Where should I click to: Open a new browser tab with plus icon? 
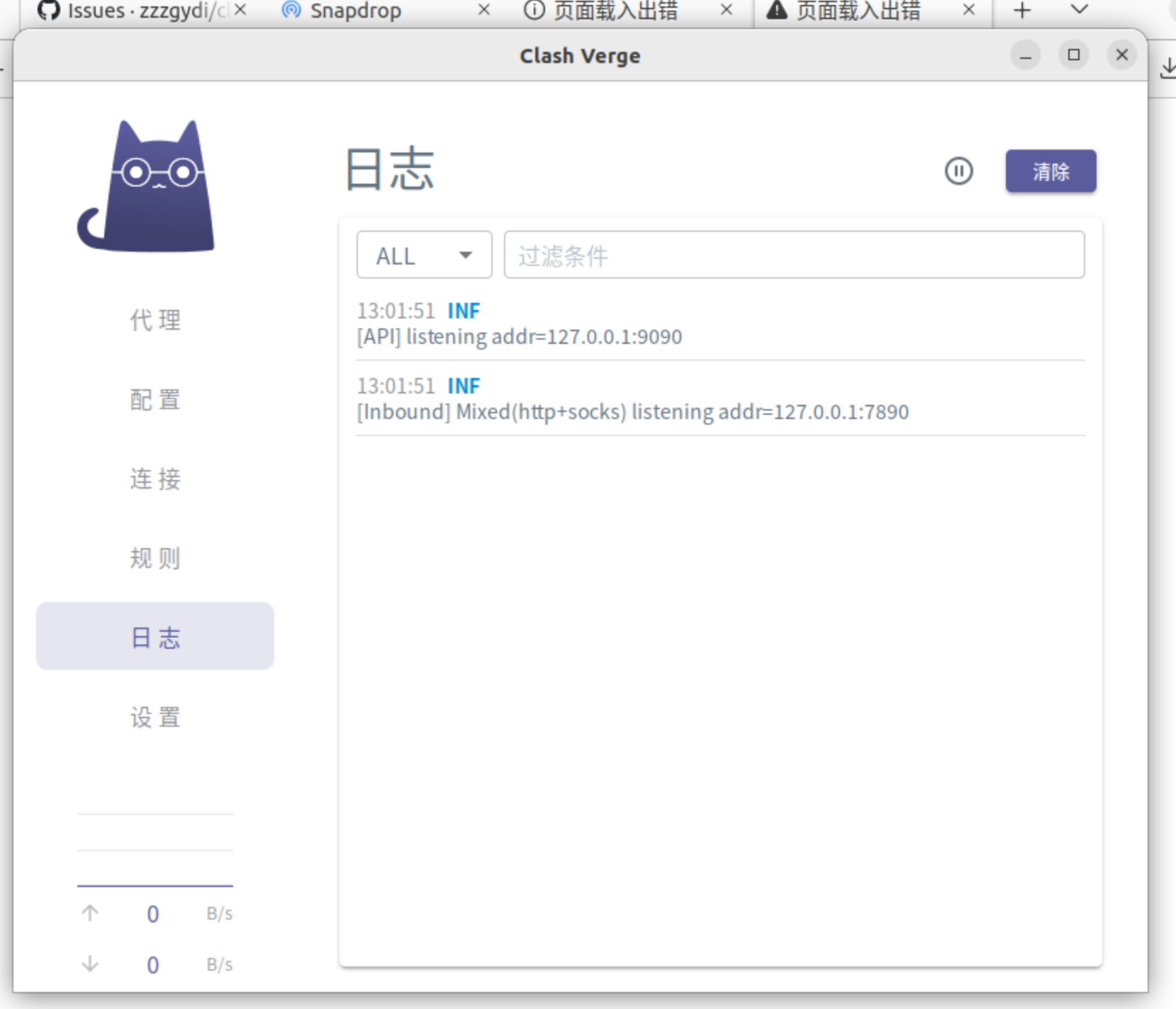[1022, 10]
